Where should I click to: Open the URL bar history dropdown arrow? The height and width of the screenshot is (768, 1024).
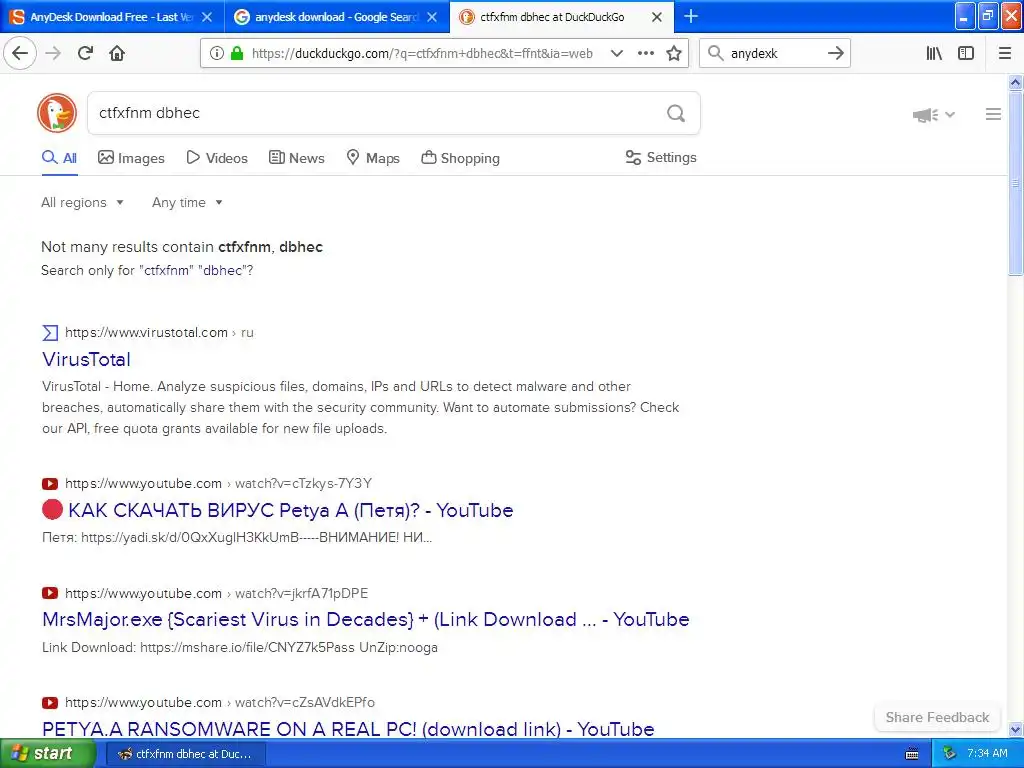tap(616, 54)
